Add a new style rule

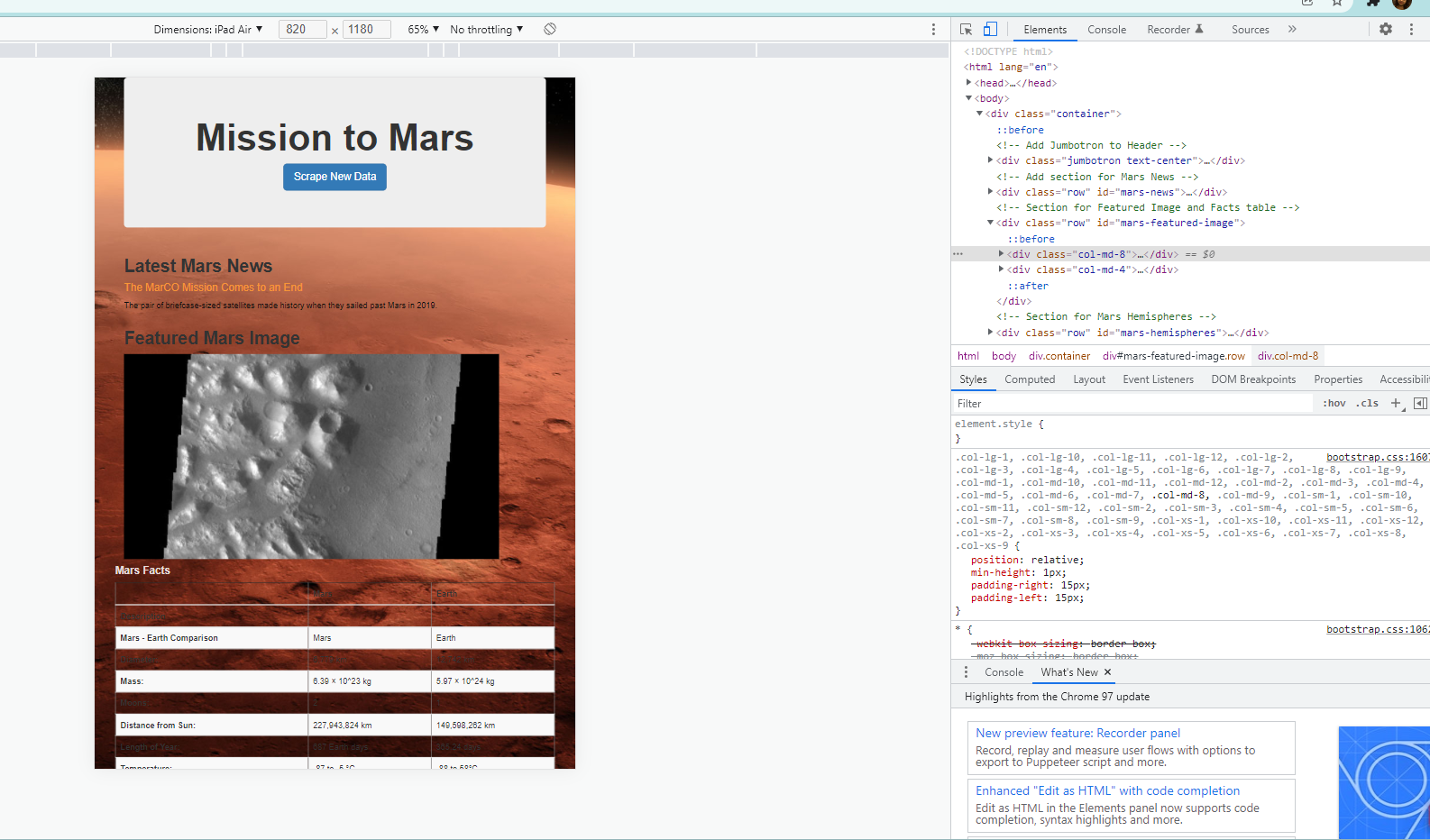(x=1397, y=404)
